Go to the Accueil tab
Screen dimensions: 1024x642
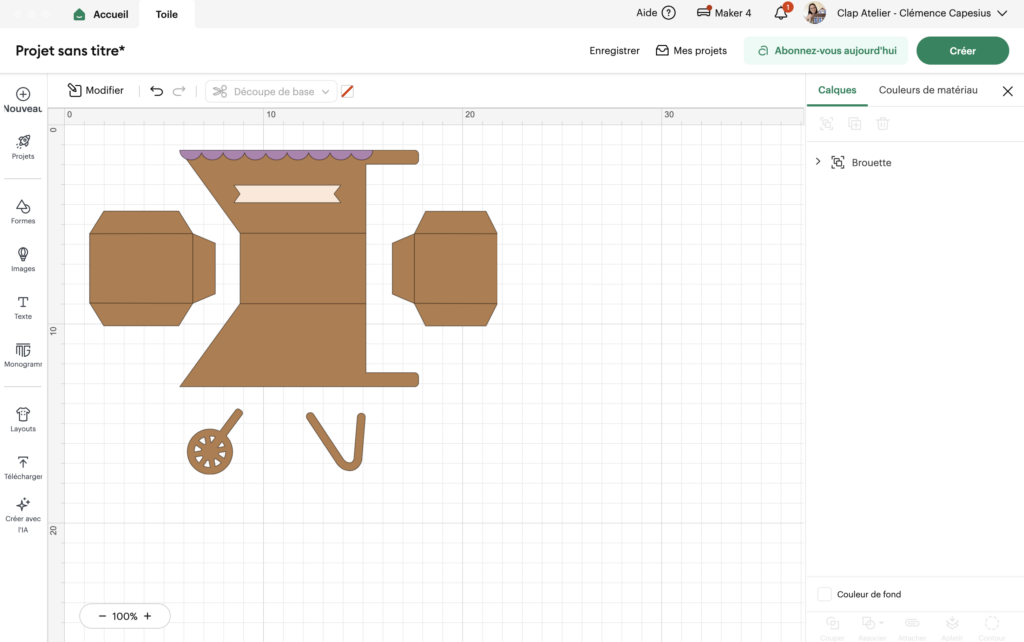coord(101,14)
